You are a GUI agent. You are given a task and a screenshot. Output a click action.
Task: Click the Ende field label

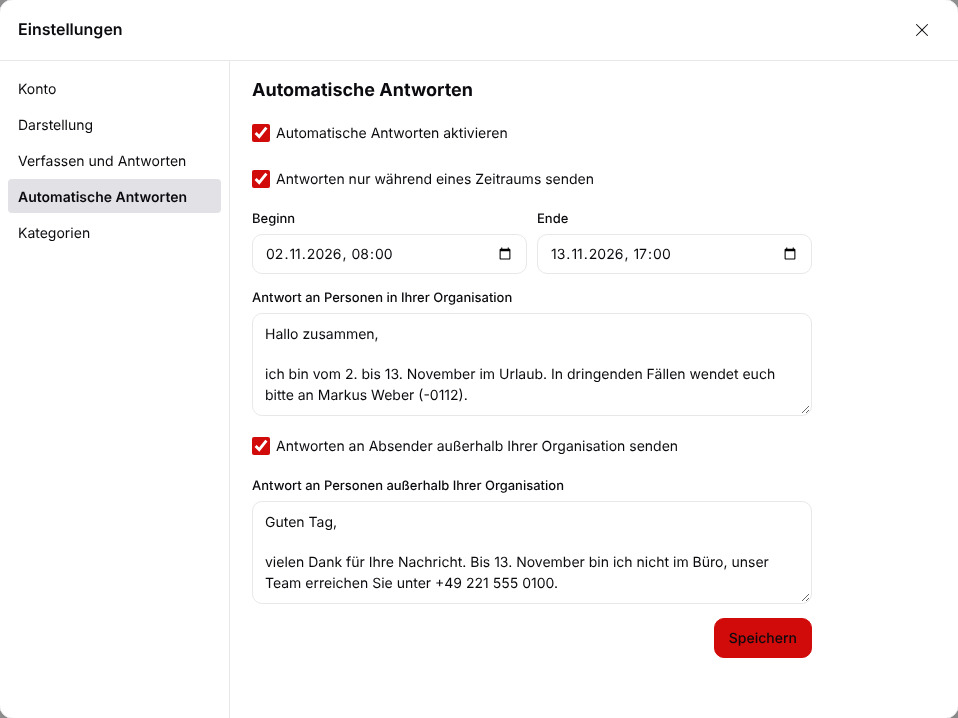coord(552,219)
